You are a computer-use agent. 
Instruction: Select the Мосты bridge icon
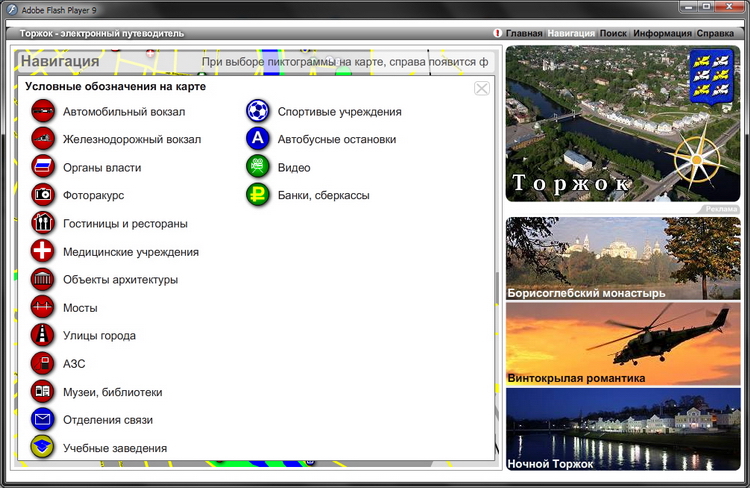point(42,307)
